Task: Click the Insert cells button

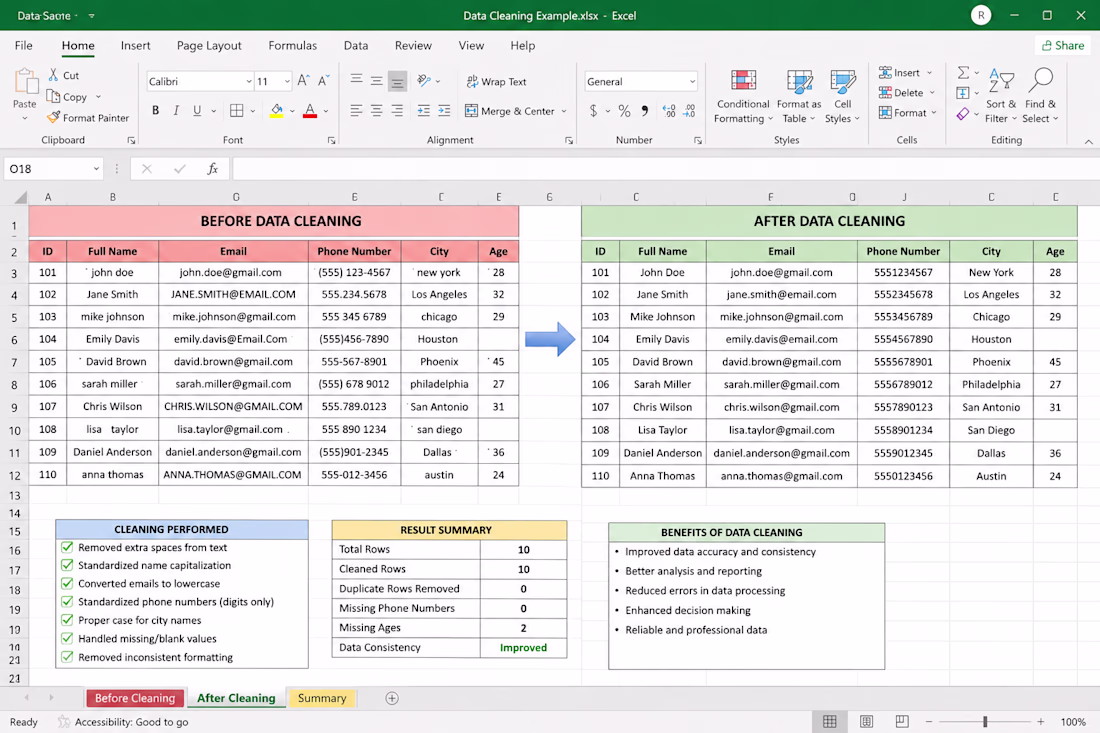Action: 906,72
